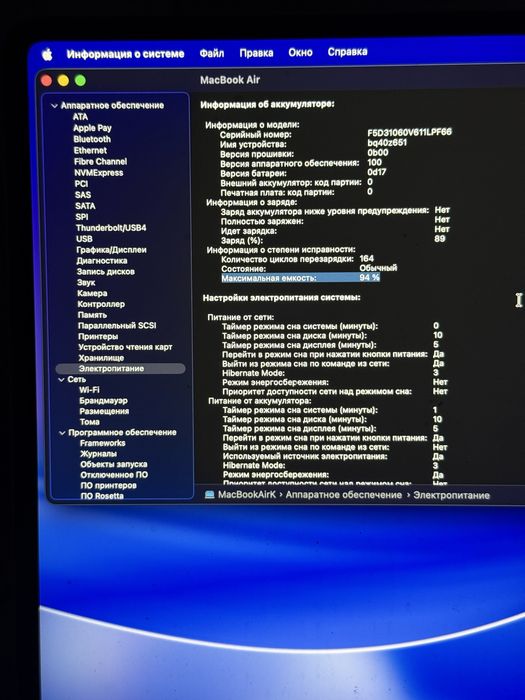Select Брандмауэр in the network section
Viewport: 525px width, 700px height.
click(x=104, y=400)
